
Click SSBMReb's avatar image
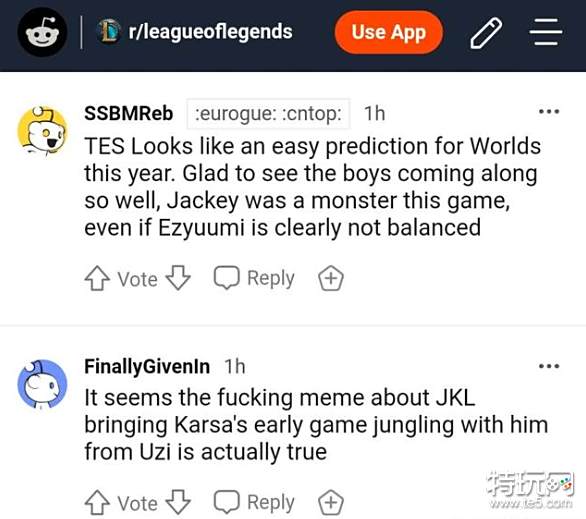coord(42,130)
